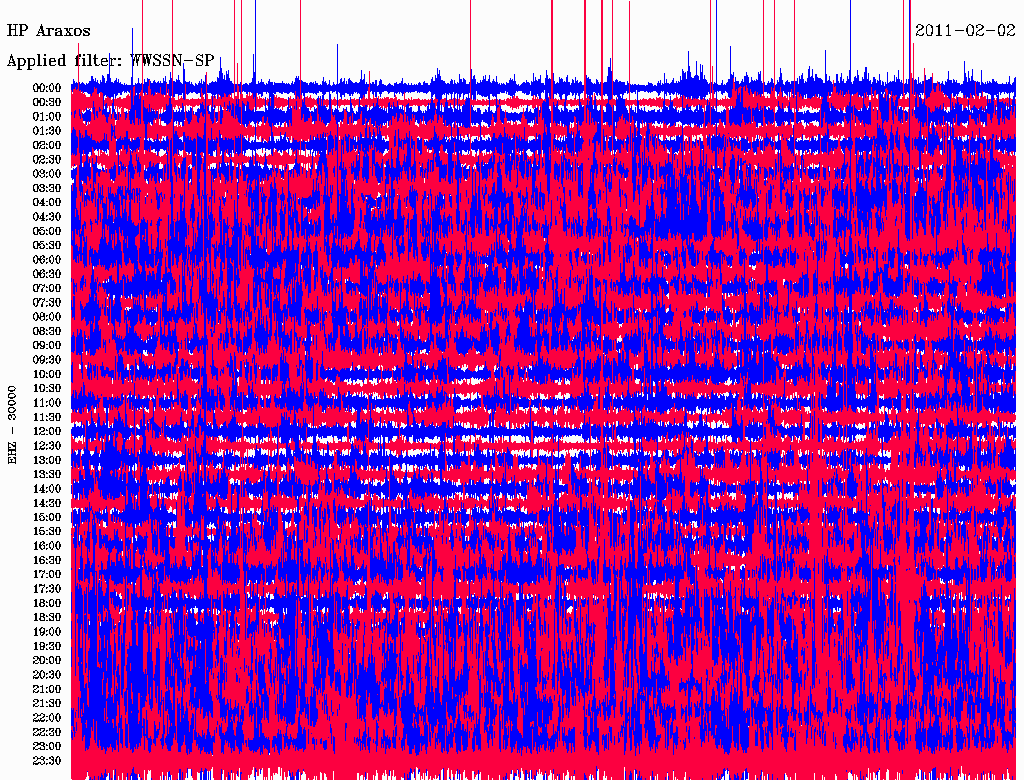The image size is (1024, 780).
Task: Select the 14:30 time label
Action: click(47, 503)
